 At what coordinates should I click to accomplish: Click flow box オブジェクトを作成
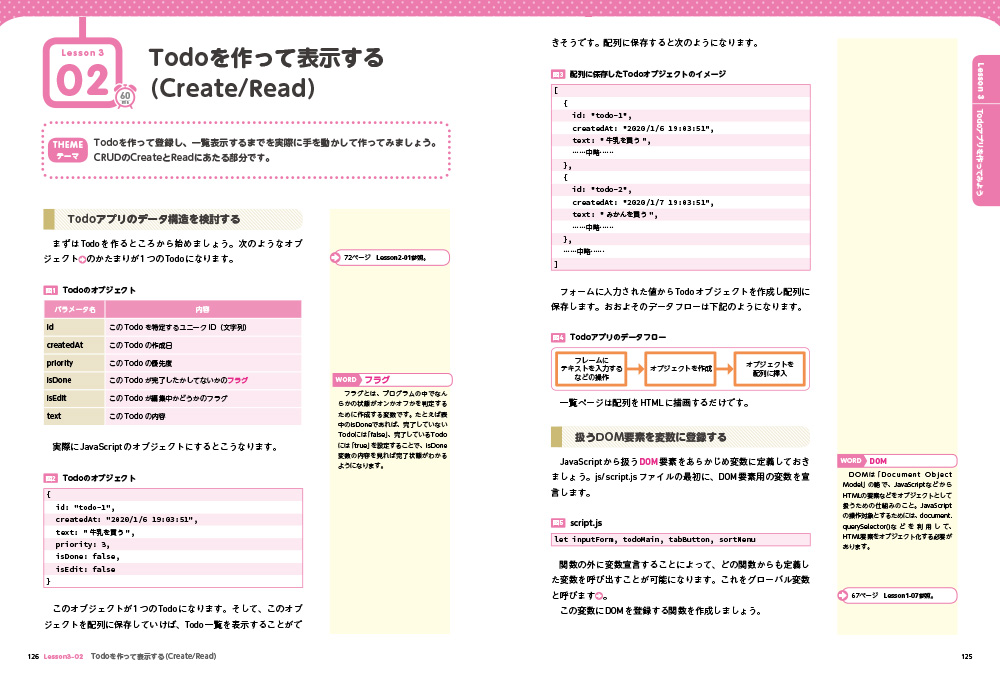coord(680,369)
